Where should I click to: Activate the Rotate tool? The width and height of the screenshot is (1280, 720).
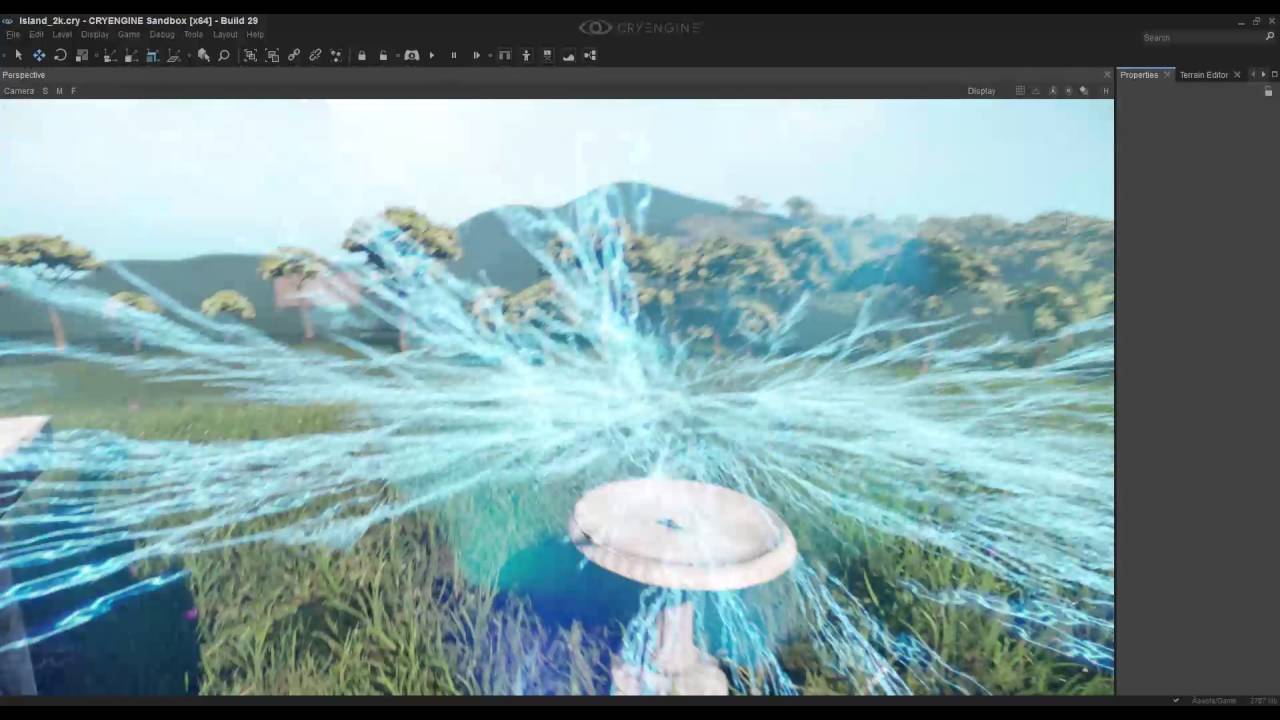click(x=60, y=55)
